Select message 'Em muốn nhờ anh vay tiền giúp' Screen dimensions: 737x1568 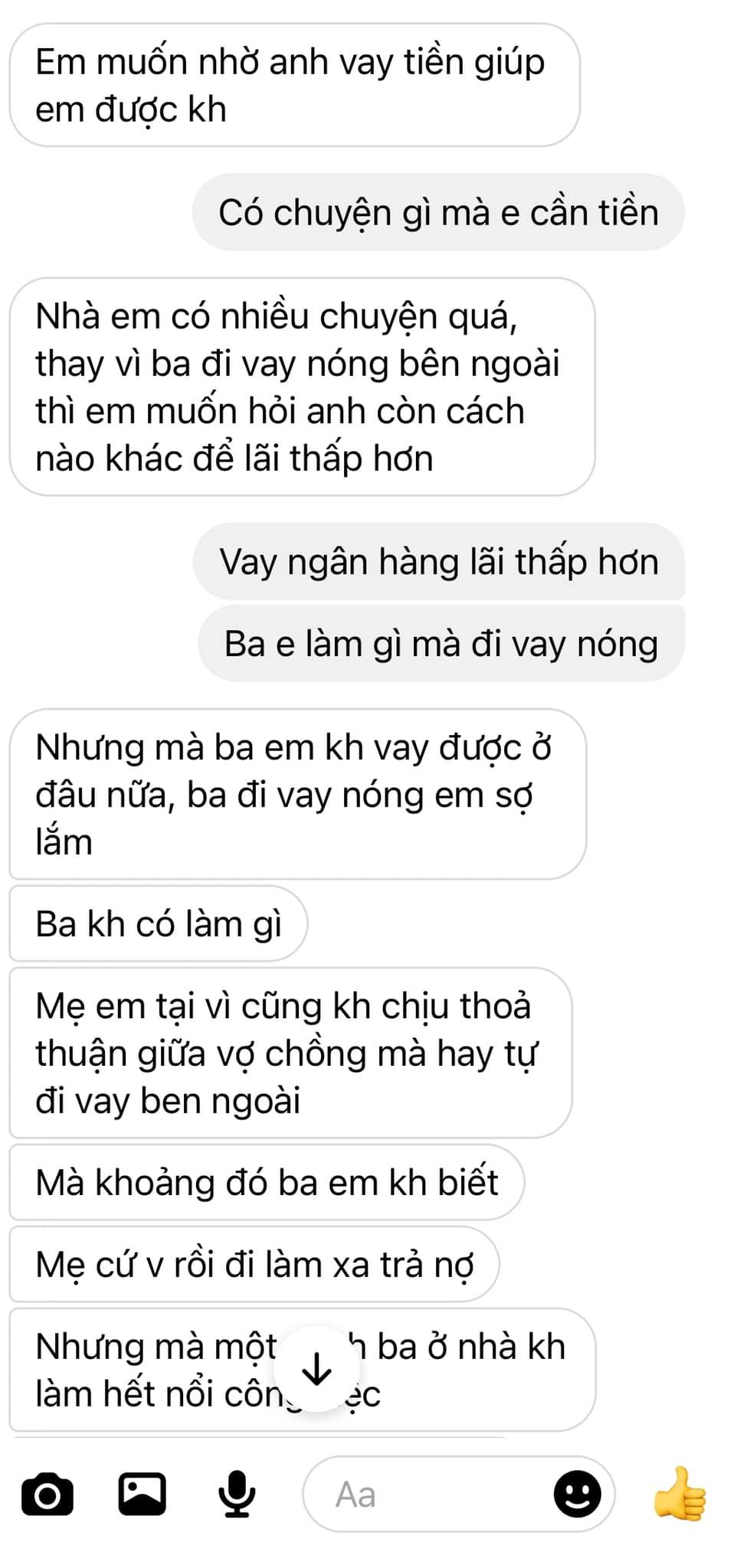pyautogui.click(x=295, y=85)
